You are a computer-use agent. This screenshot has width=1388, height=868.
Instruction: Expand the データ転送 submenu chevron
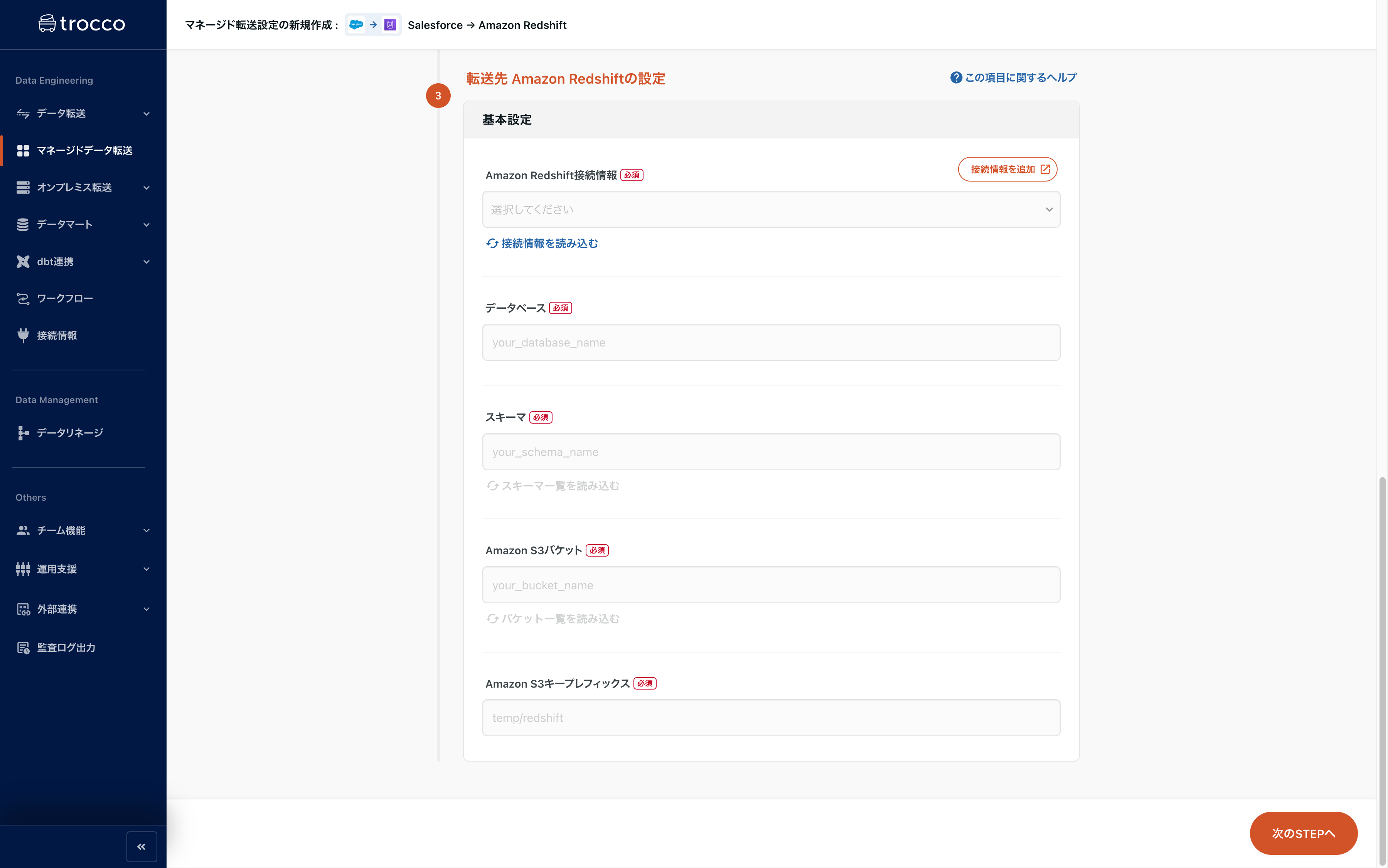[x=147, y=114]
